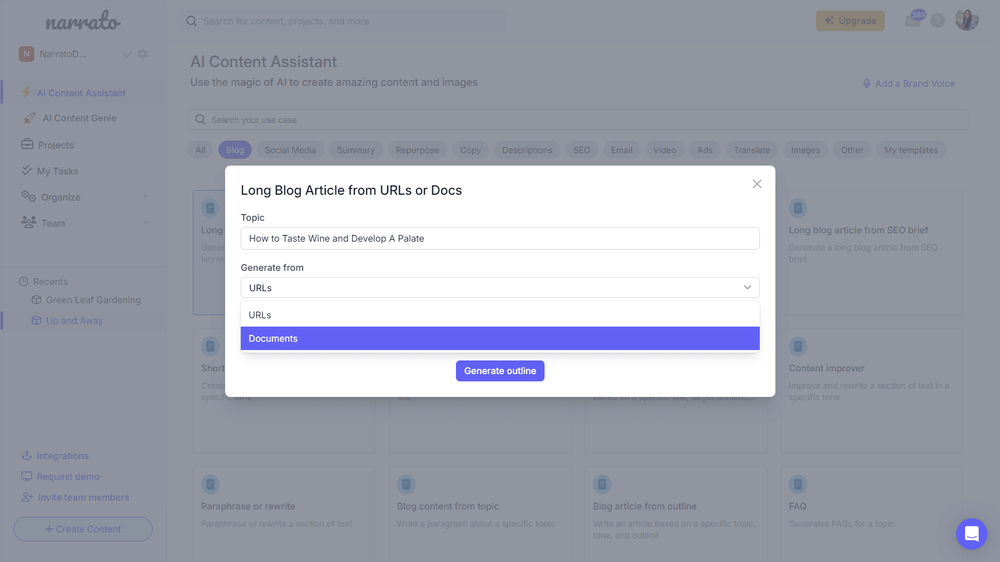Viewport: 1000px width, 562px height.
Task: Select the Repurpose filter tab
Action: pyautogui.click(x=417, y=150)
